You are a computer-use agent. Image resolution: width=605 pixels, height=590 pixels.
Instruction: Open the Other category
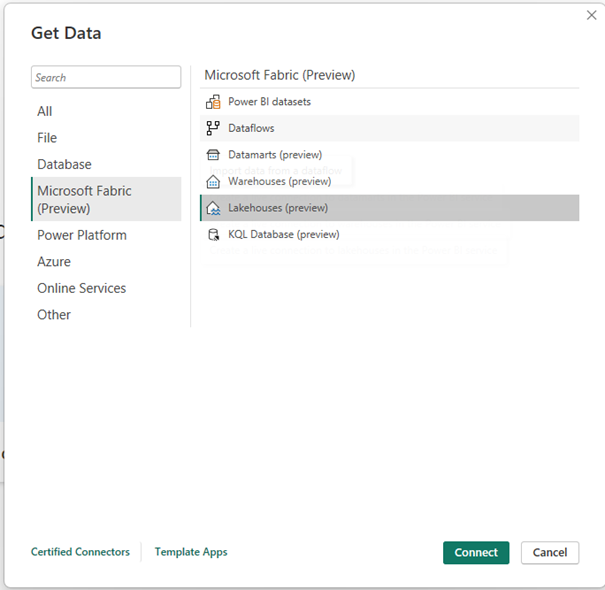tap(106, 315)
